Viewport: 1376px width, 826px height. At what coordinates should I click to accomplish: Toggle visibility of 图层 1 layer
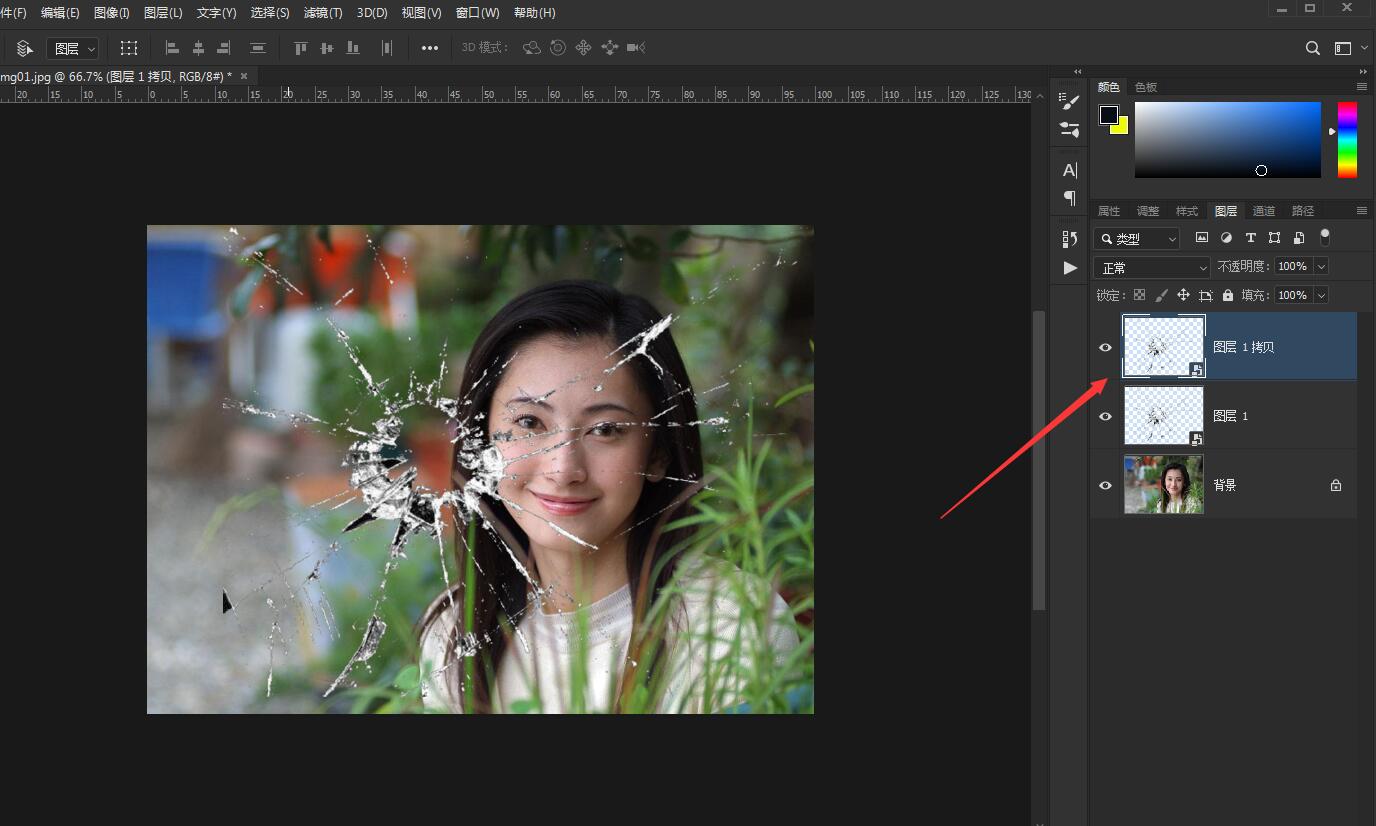coord(1105,416)
